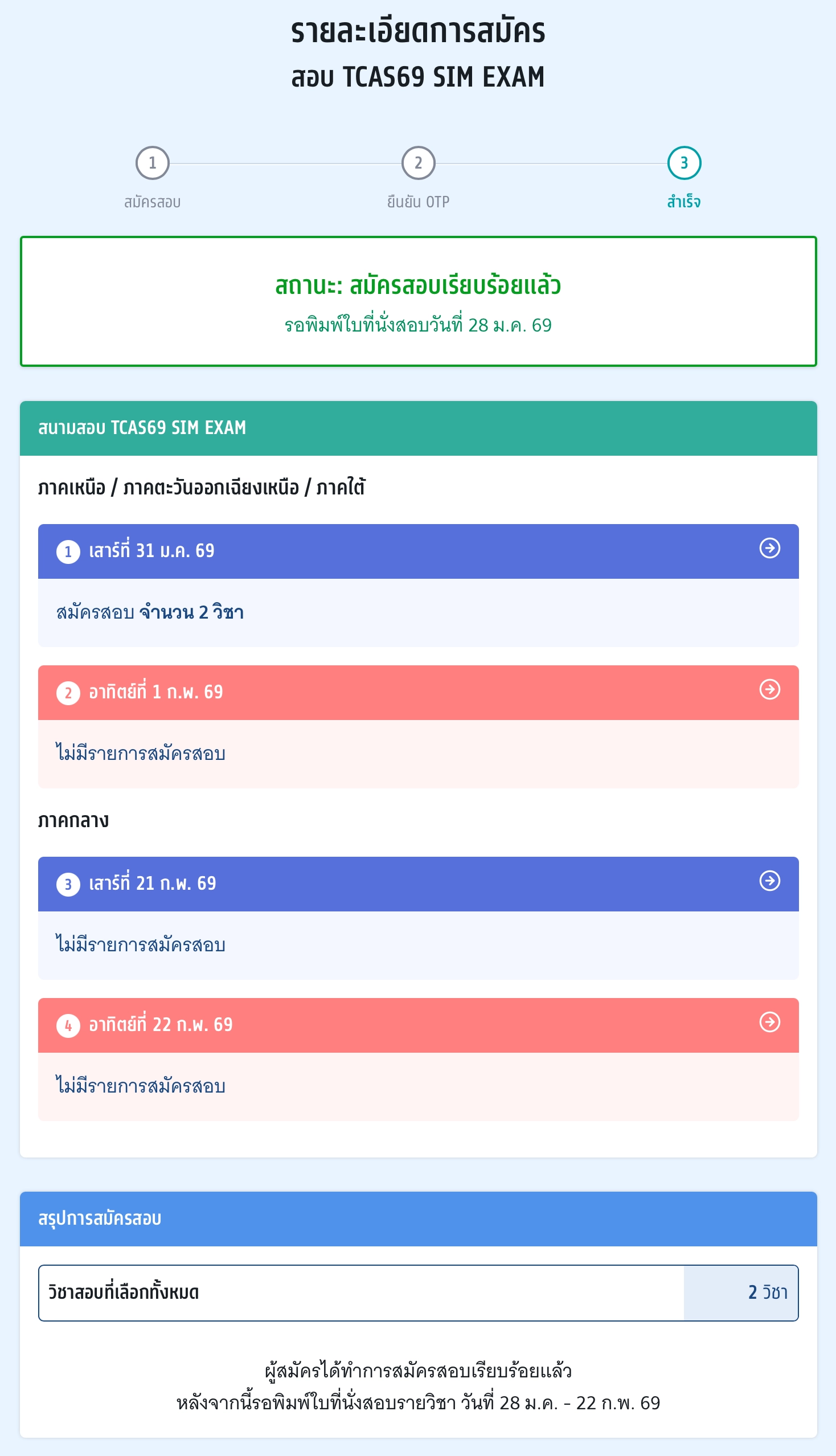Viewport: 836px width, 1456px height.
Task: Click สมัครสอบ จำนวน 2 วิชา text
Action: [x=150, y=613]
